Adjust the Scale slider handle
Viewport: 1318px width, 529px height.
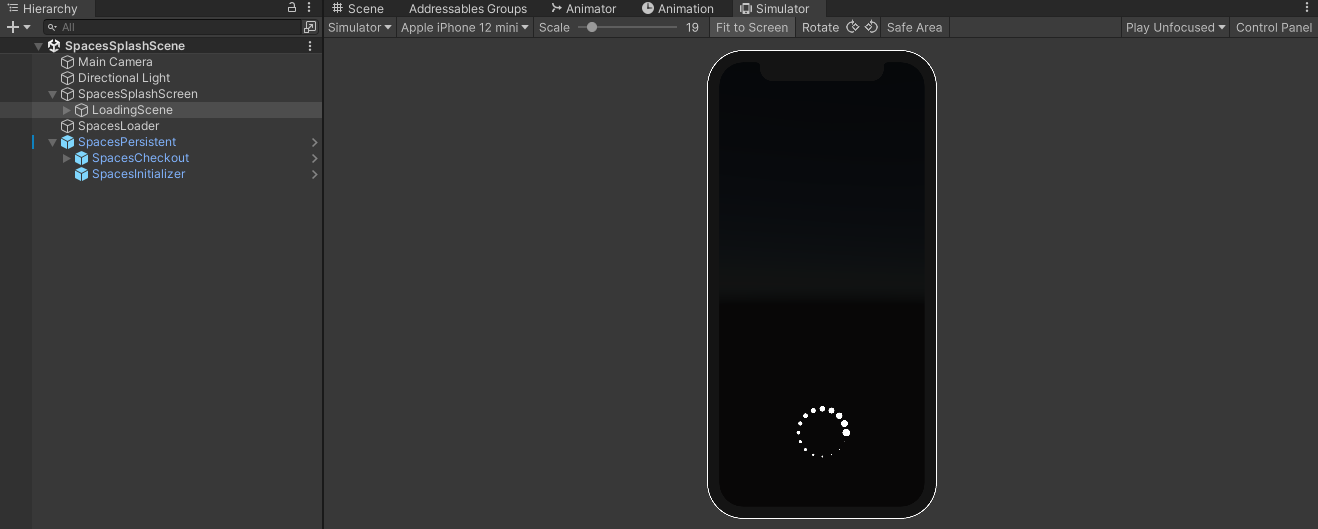point(592,27)
